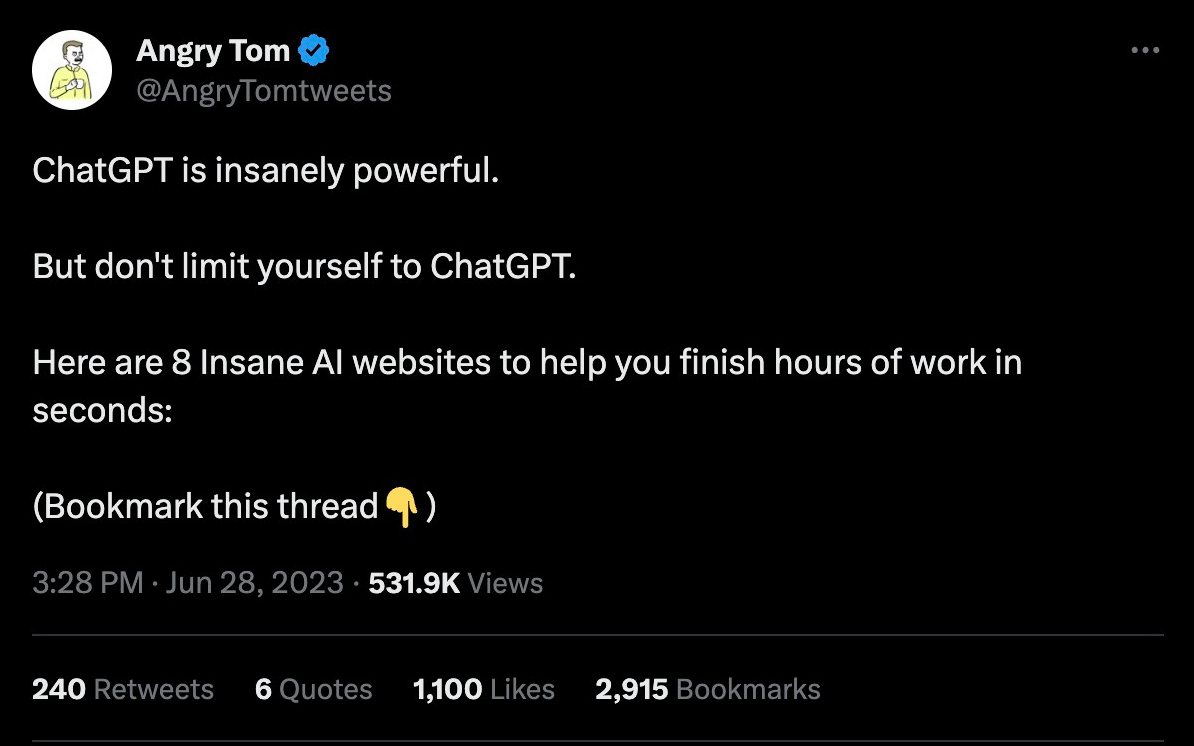Viewport: 1194px width, 746px height.
Task: Click the 2,915 Bookmarks count
Action: click(707, 688)
